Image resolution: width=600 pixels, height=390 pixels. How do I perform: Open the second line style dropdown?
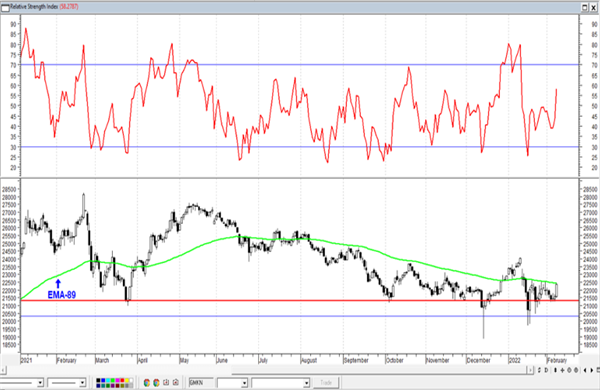(x=82, y=382)
